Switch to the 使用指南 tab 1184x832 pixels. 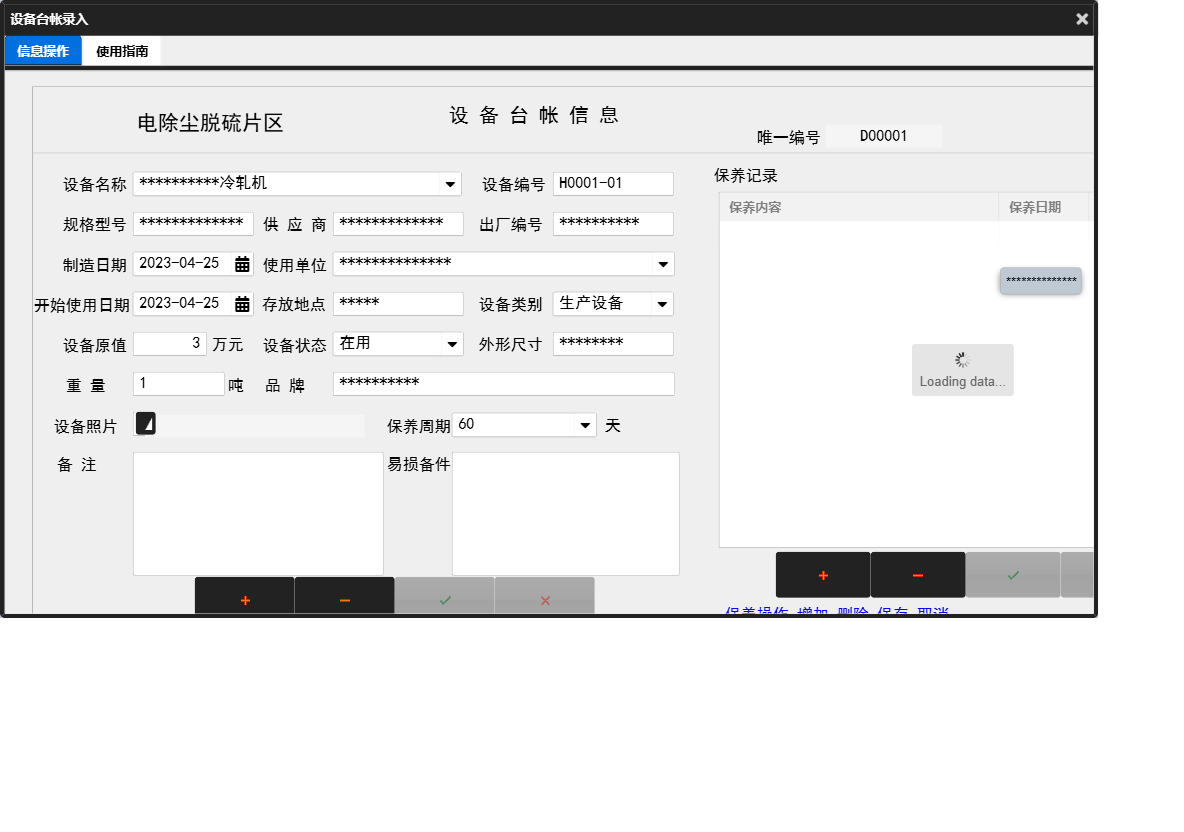pos(122,50)
